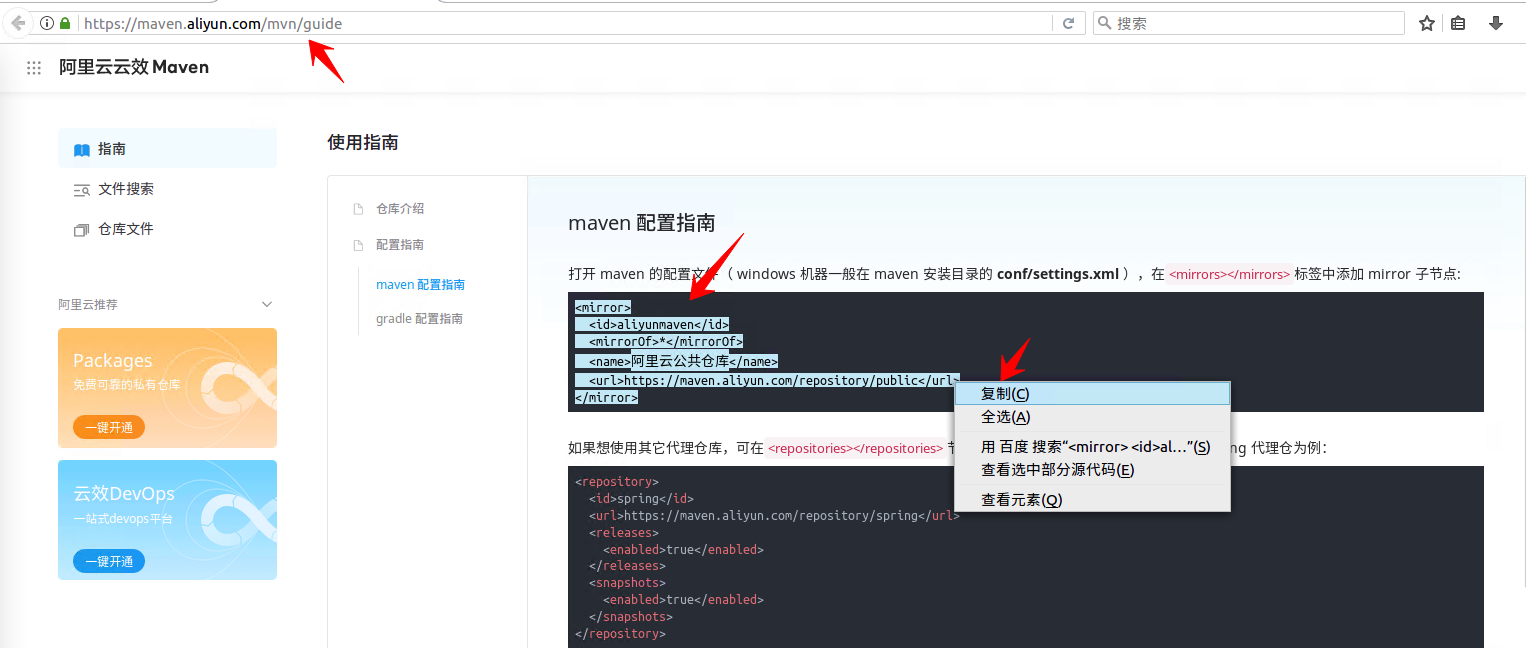
Task: Click the repository icon beside 仓库文件
Action: point(82,230)
